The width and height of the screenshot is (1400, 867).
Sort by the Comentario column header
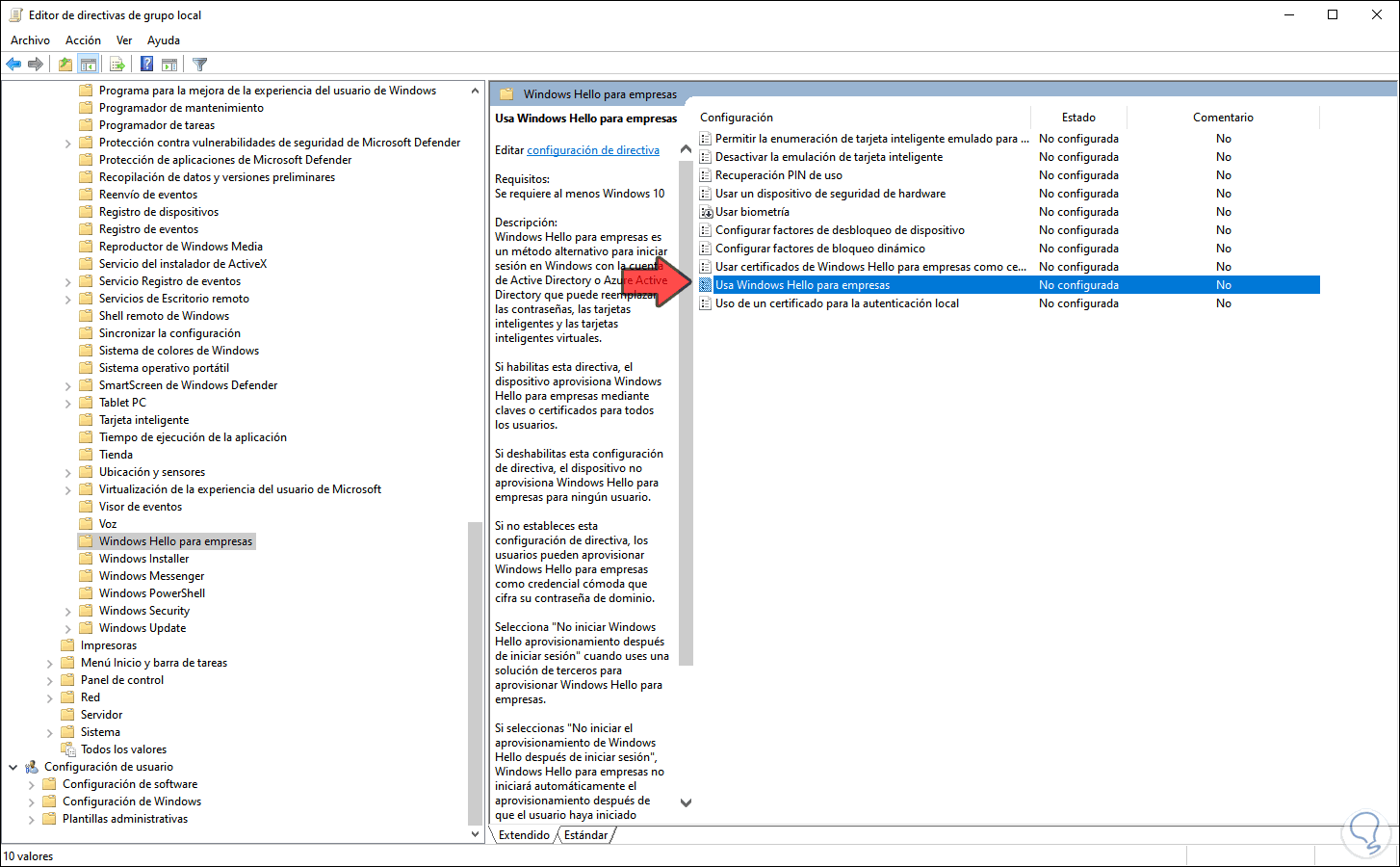pyautogui.click(x=1223, y=118)
